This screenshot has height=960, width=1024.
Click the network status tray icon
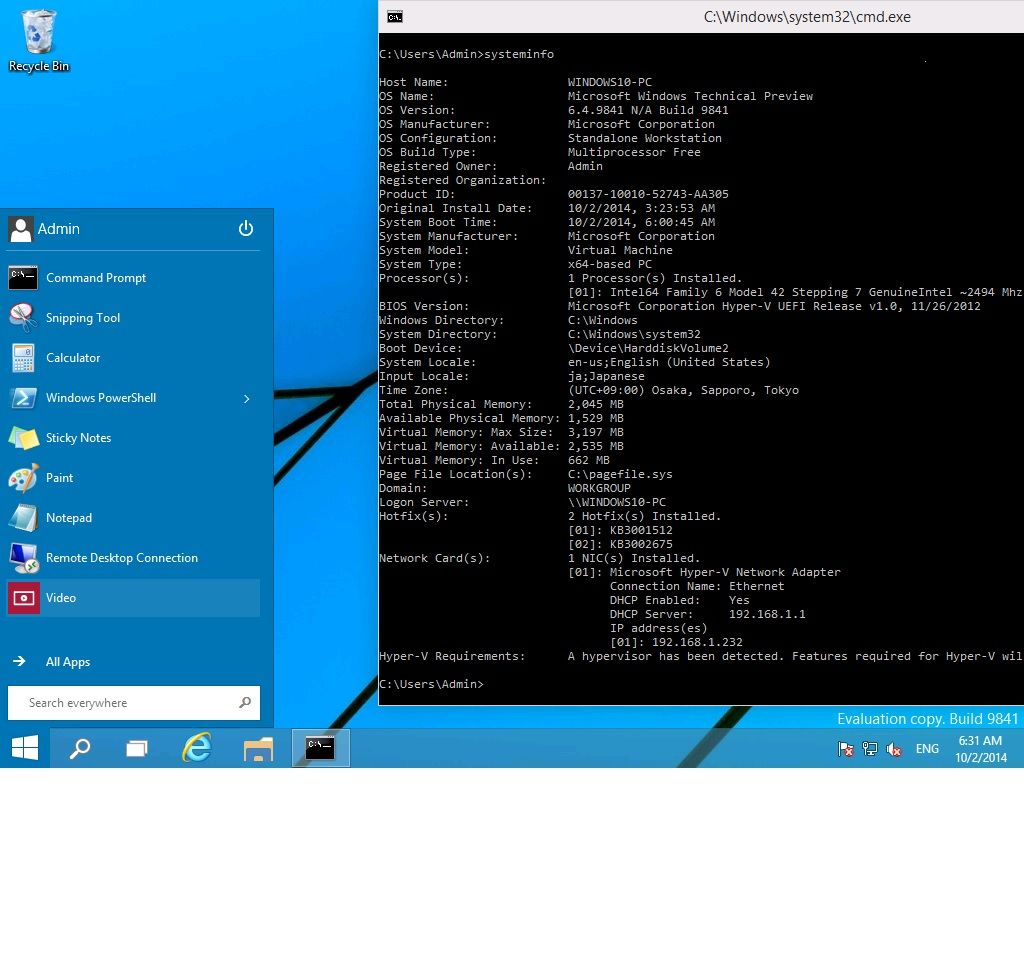[x=870, y=749]
